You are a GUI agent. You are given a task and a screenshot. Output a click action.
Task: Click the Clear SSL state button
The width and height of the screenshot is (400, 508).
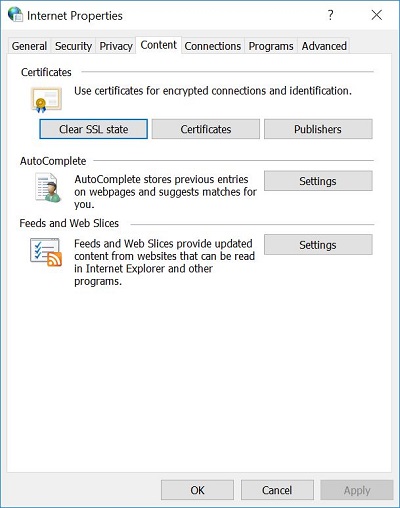coord(93,129)
